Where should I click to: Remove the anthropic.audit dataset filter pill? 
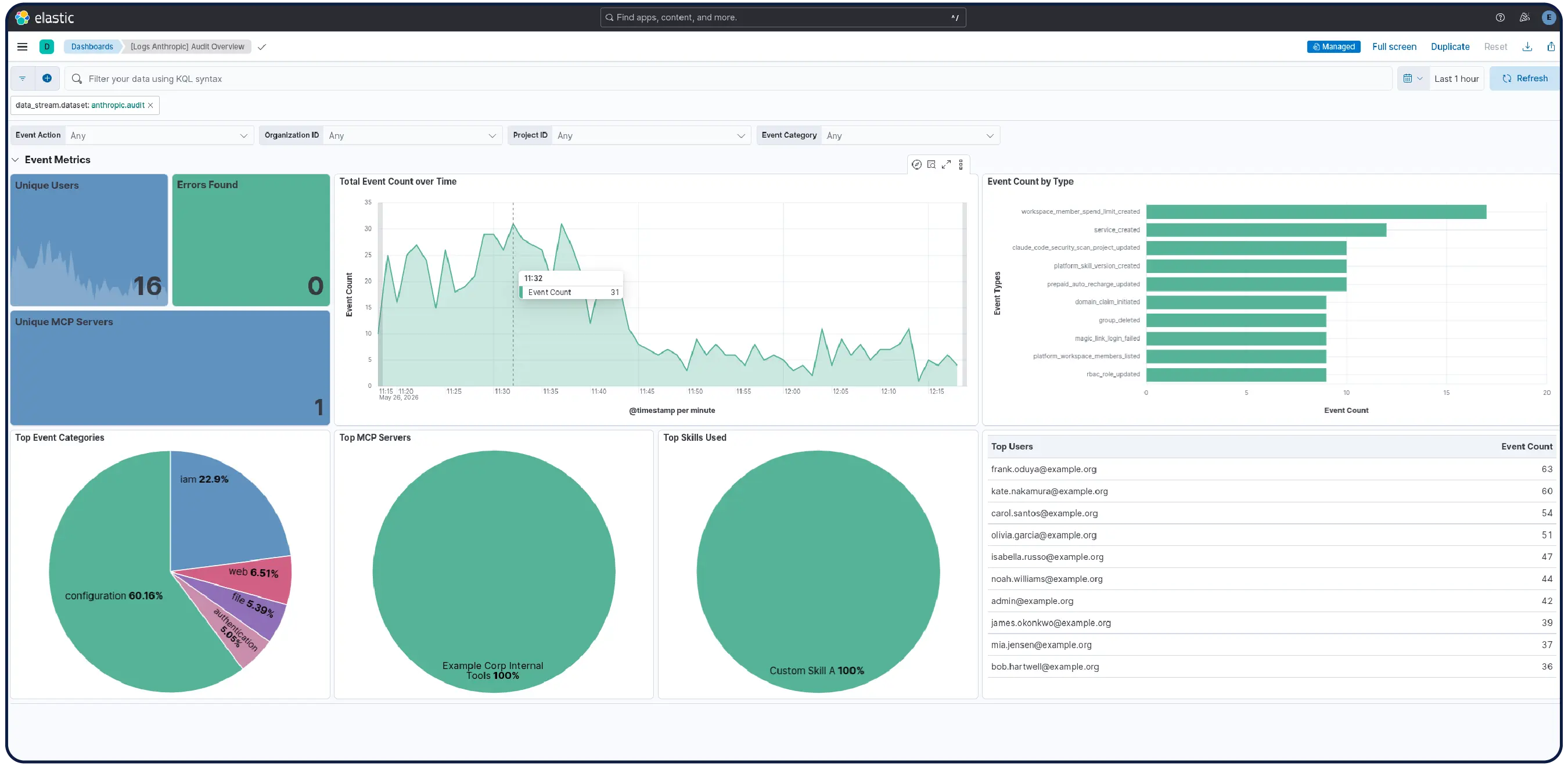[x=150, y=105]
